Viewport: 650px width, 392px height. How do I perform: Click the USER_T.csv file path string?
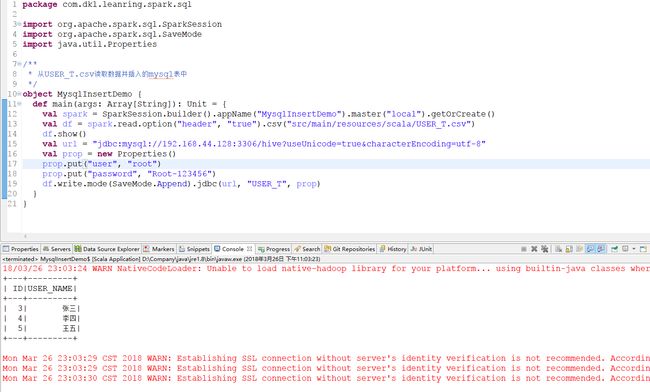378,124
